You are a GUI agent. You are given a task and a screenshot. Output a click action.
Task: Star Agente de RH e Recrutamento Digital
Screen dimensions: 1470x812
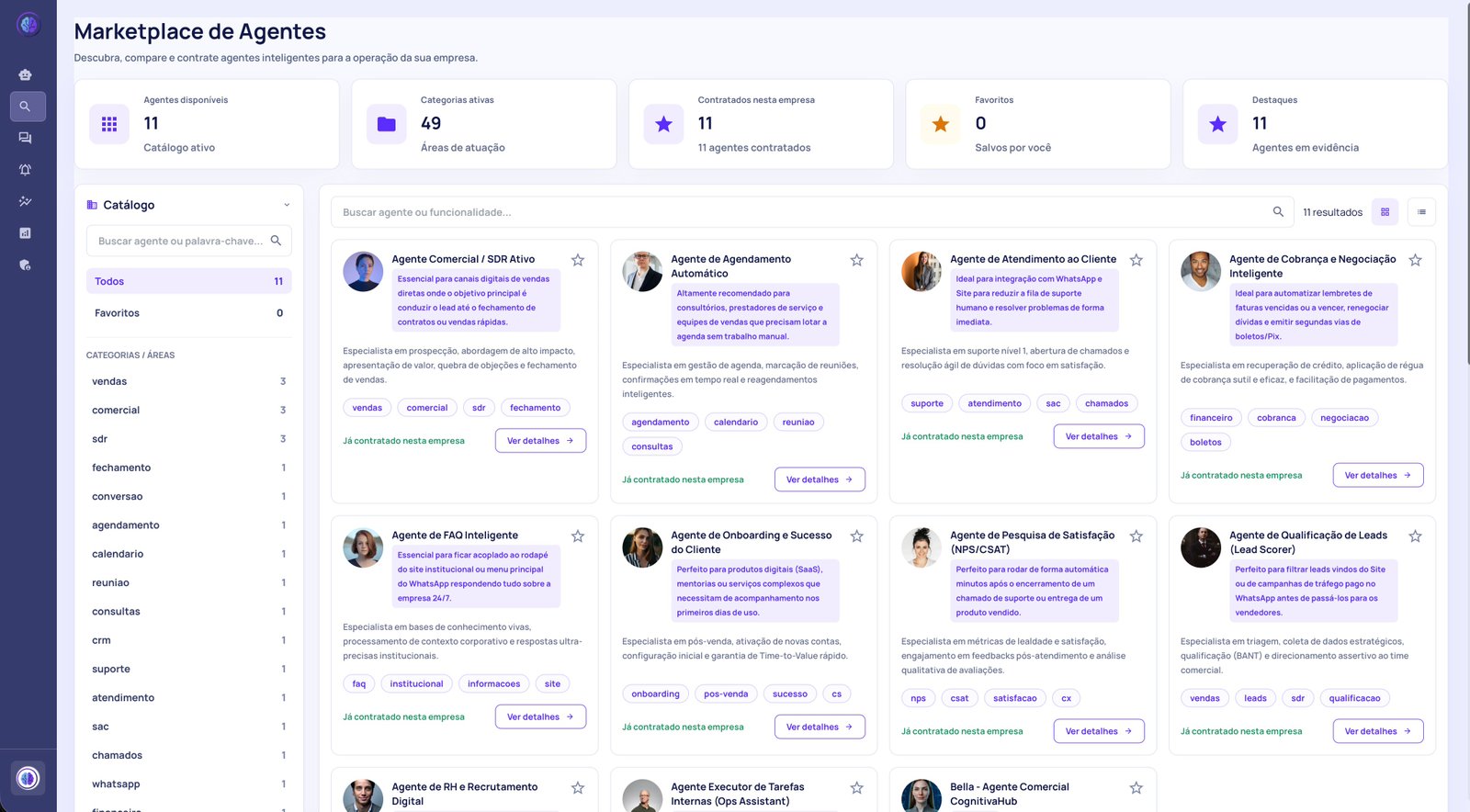pos(578,788)
